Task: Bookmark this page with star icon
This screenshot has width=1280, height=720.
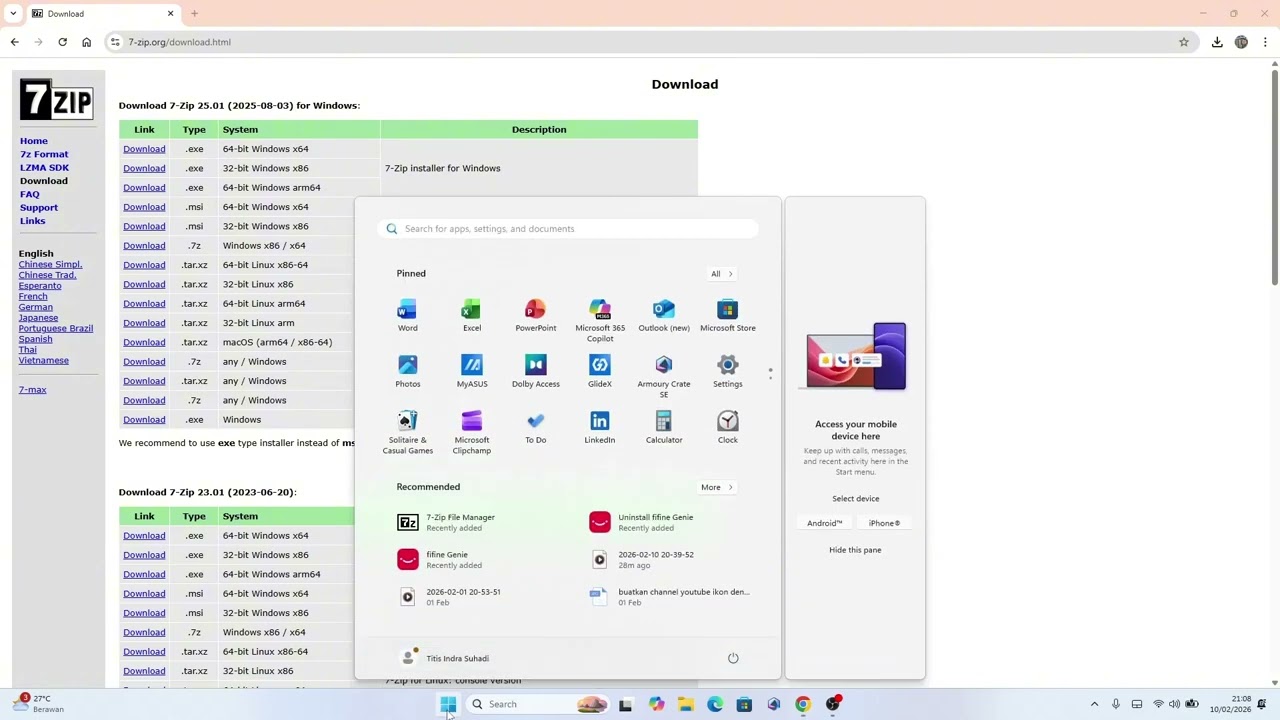Action: coord(1183,42)
